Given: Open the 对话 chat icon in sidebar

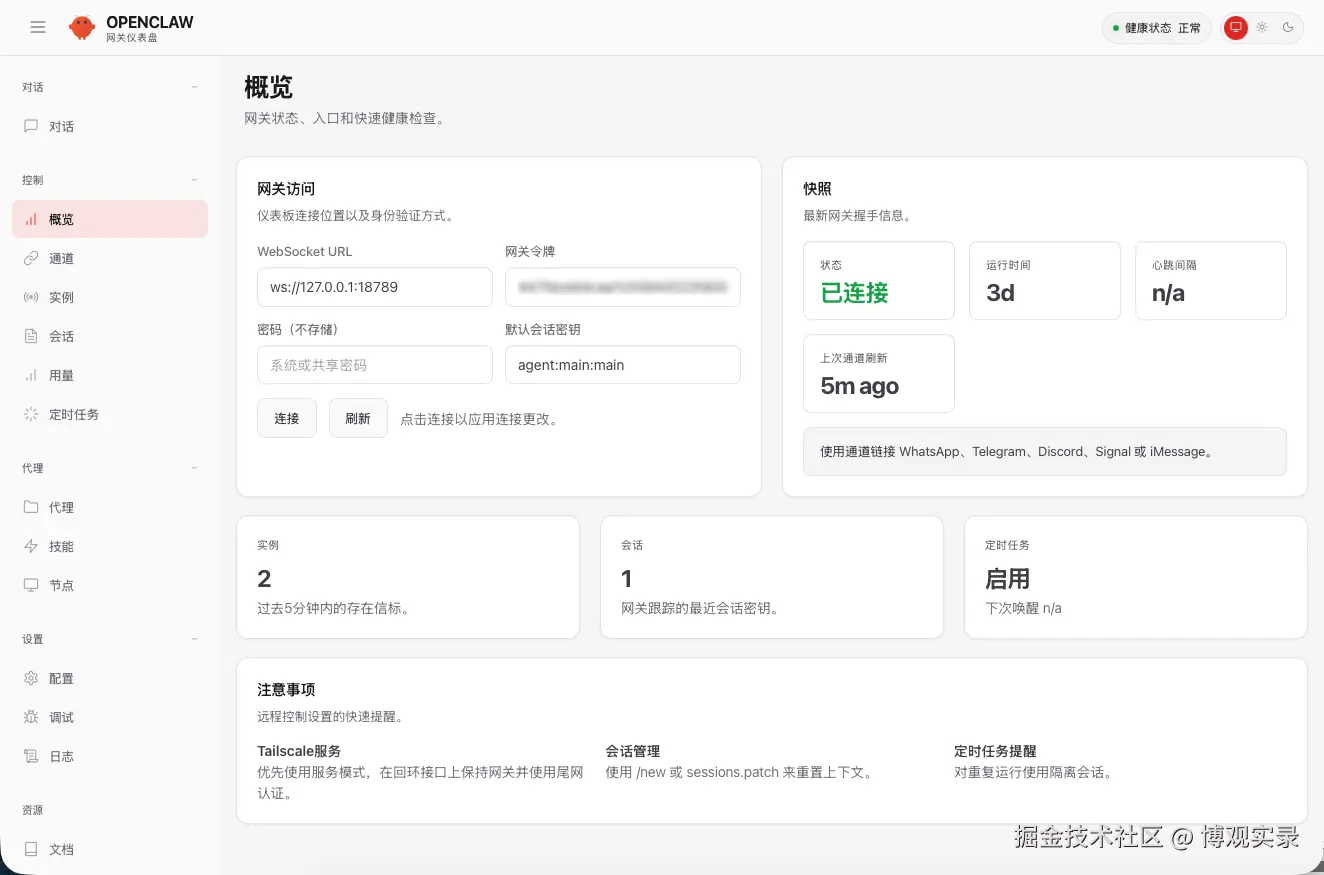Looking at the screenshot, I should (31, 127).
